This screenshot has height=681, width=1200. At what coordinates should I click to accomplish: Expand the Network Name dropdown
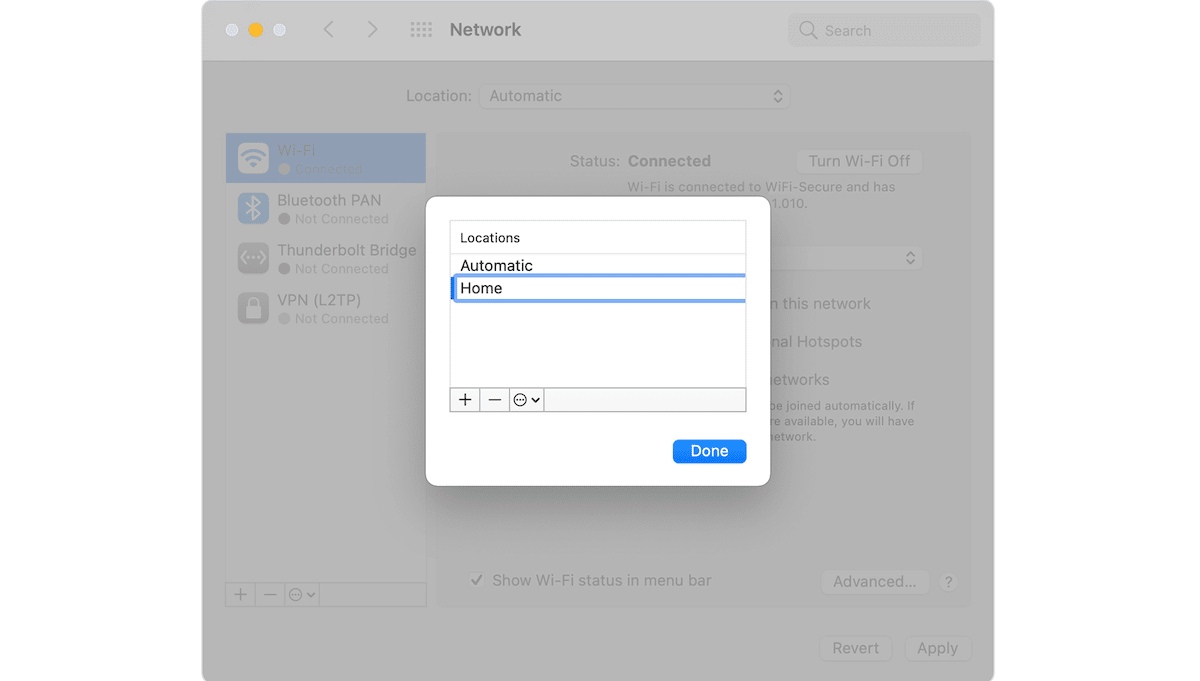click(x=910, y=258)
